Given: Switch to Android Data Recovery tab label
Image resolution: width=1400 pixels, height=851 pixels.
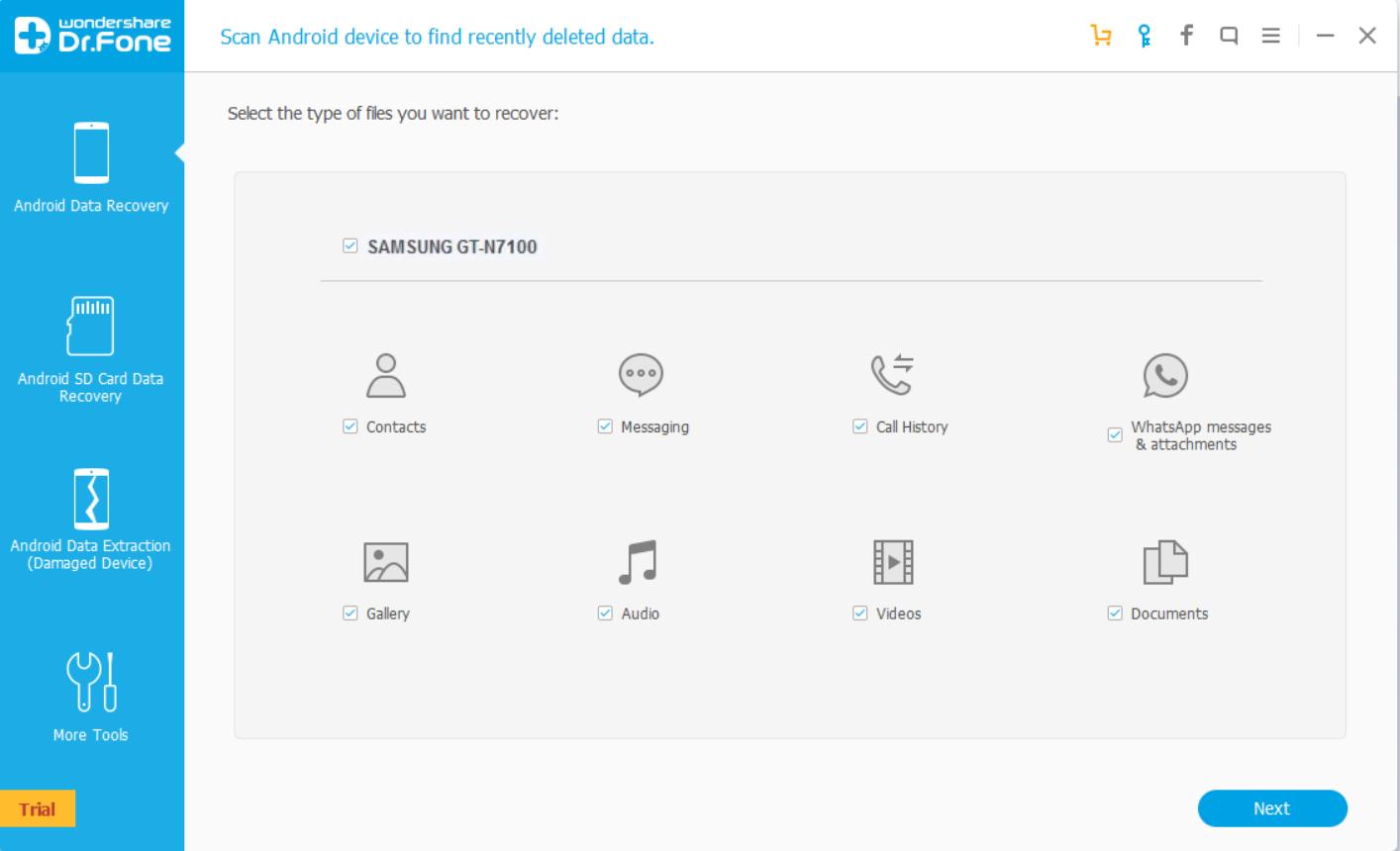Looking at the screenshot, I should click(x=91, y=206).
